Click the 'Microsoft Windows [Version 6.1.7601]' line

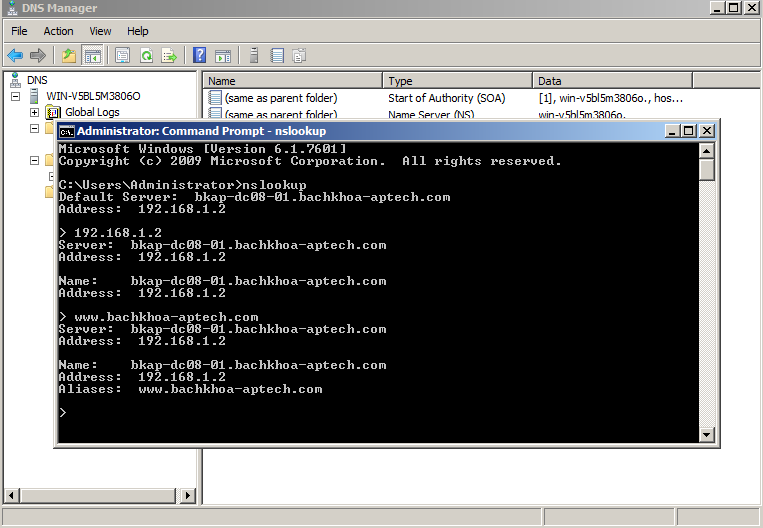[x=202, y=149]
